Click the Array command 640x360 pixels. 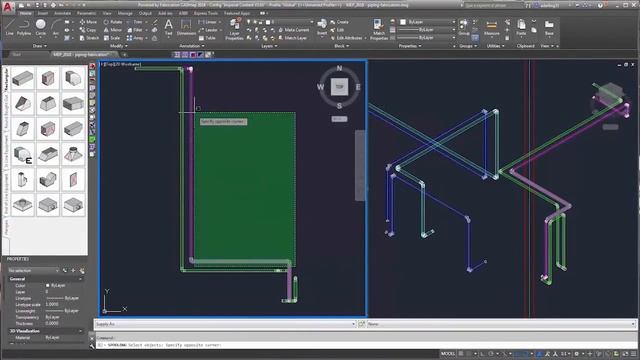click(x=135, y=38)
